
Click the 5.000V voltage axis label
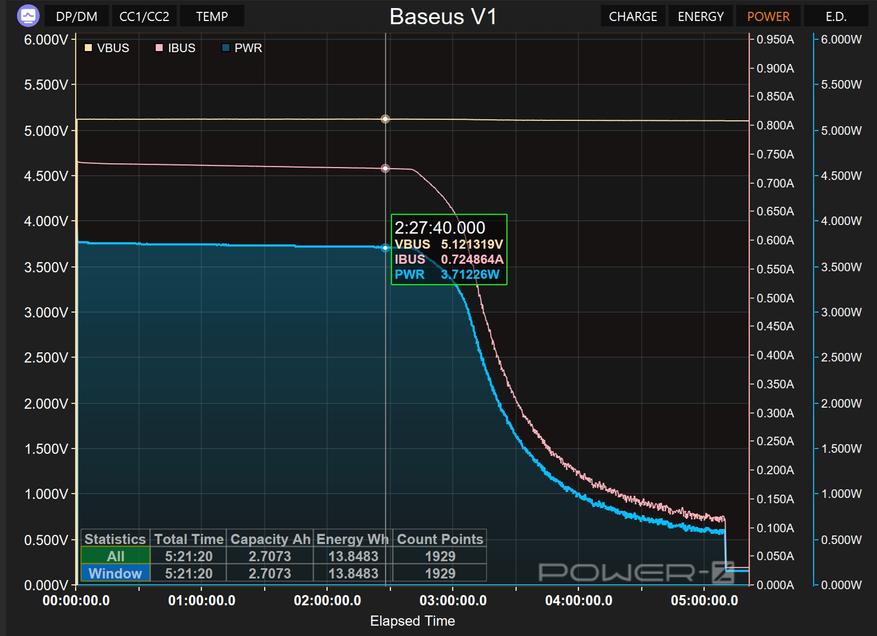point(46,130)
